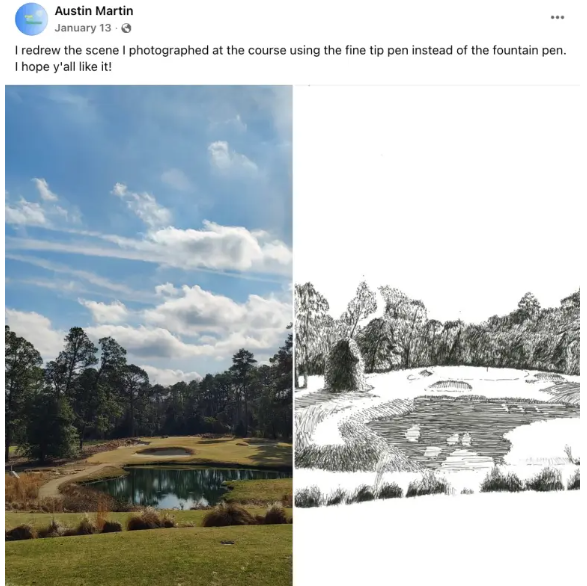Click the sketched grass tufts at drawing bottom
This screenshot has width=587, height=586.
(x=437, y=489)
